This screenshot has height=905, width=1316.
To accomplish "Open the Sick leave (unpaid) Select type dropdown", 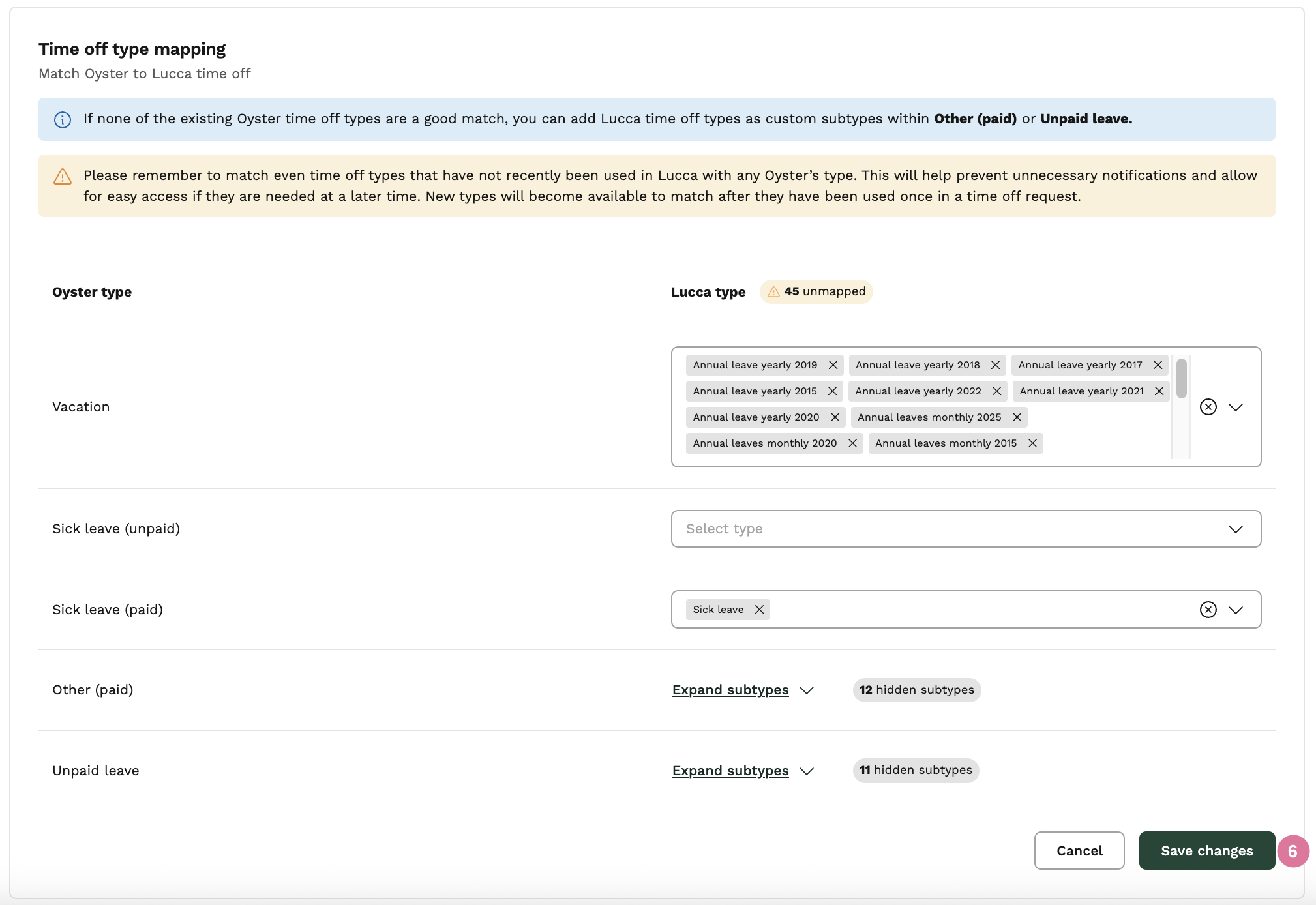I will point(966,529).
